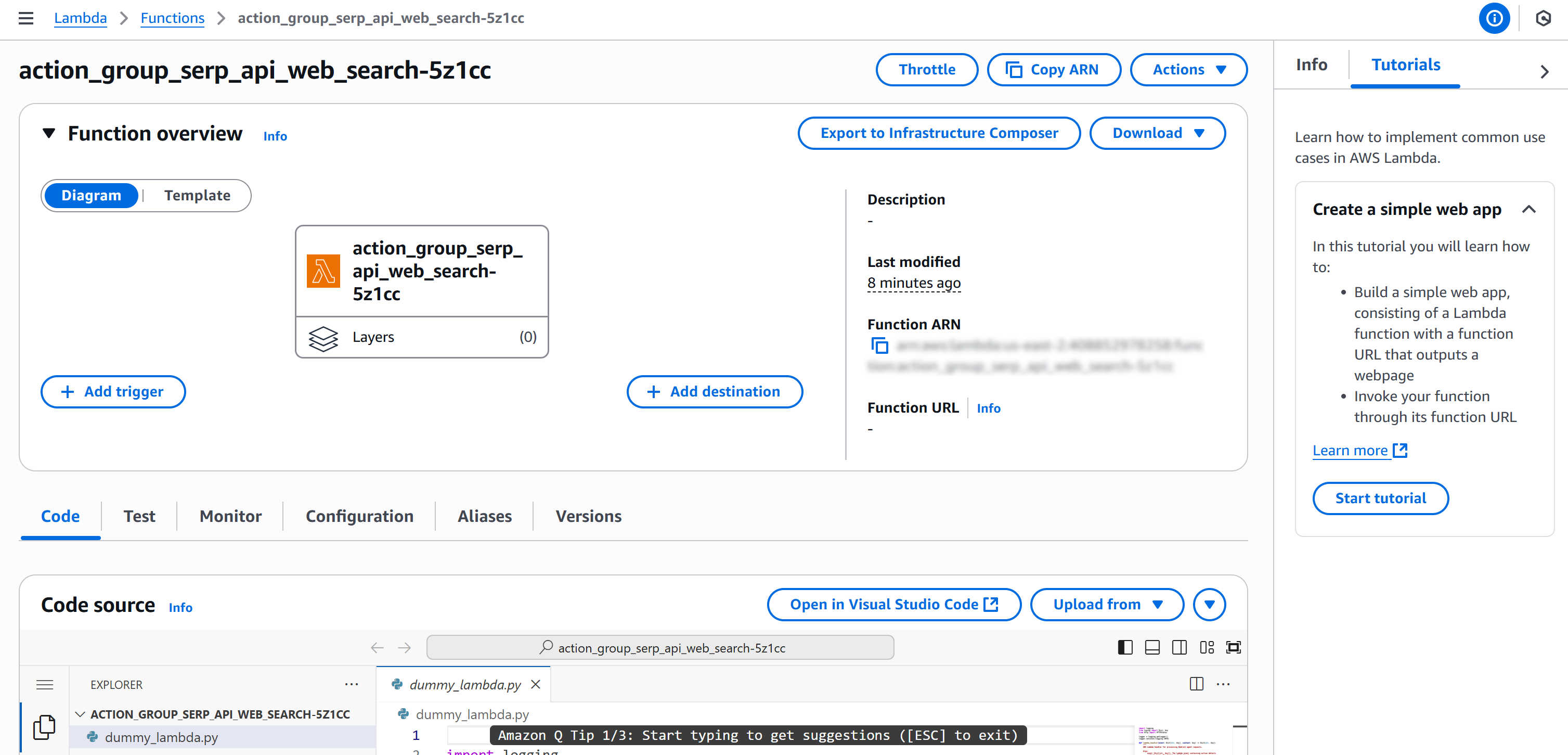Click the Python icon next to dummy_lambda.py tab

[396, 684]
